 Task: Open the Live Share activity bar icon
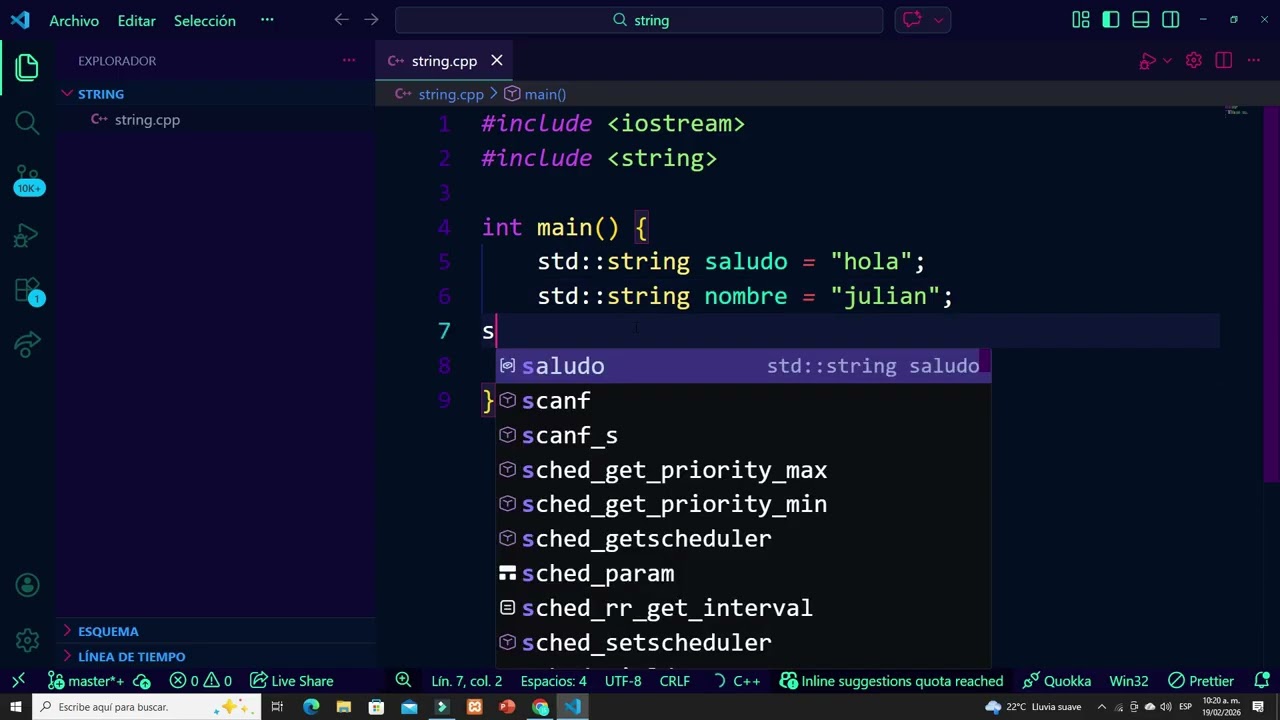point(27,345)
